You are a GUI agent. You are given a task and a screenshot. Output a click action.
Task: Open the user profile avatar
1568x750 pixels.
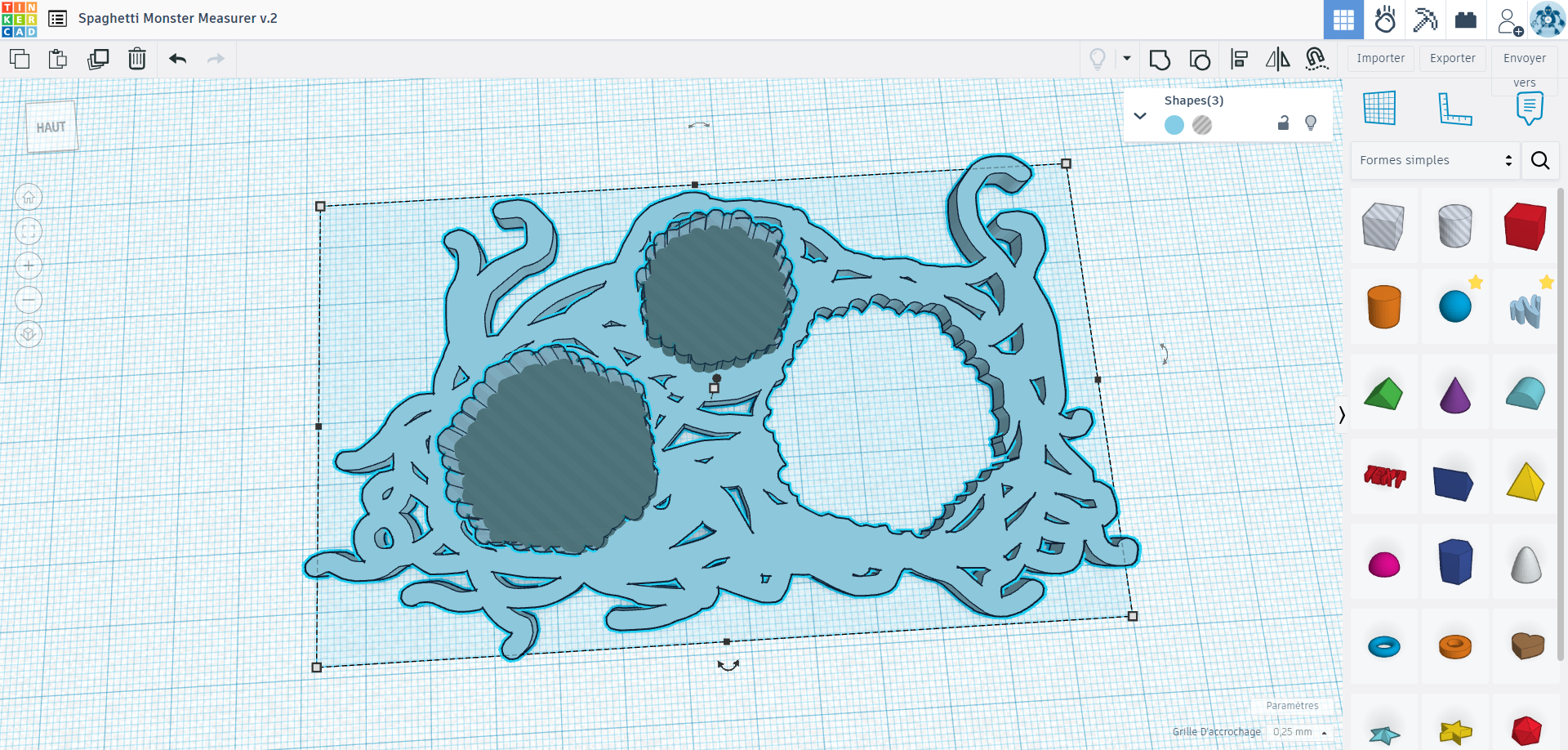point(1548,20)
